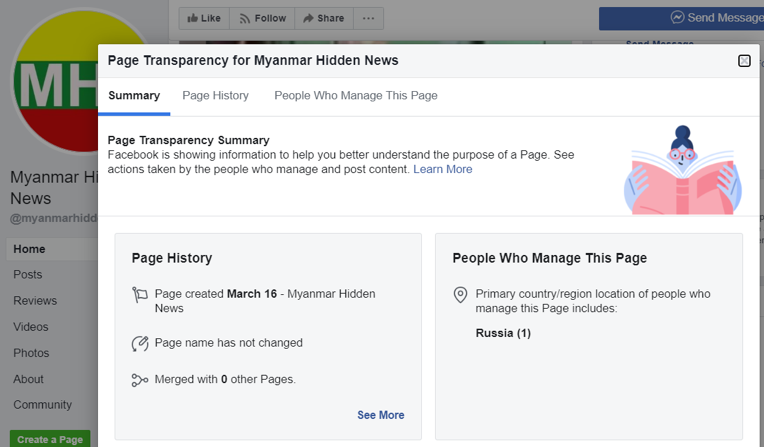The width and height of the screenshot is (764, 447).
Task: Click the Russia (1) location text
Action: tap(503, 333)
